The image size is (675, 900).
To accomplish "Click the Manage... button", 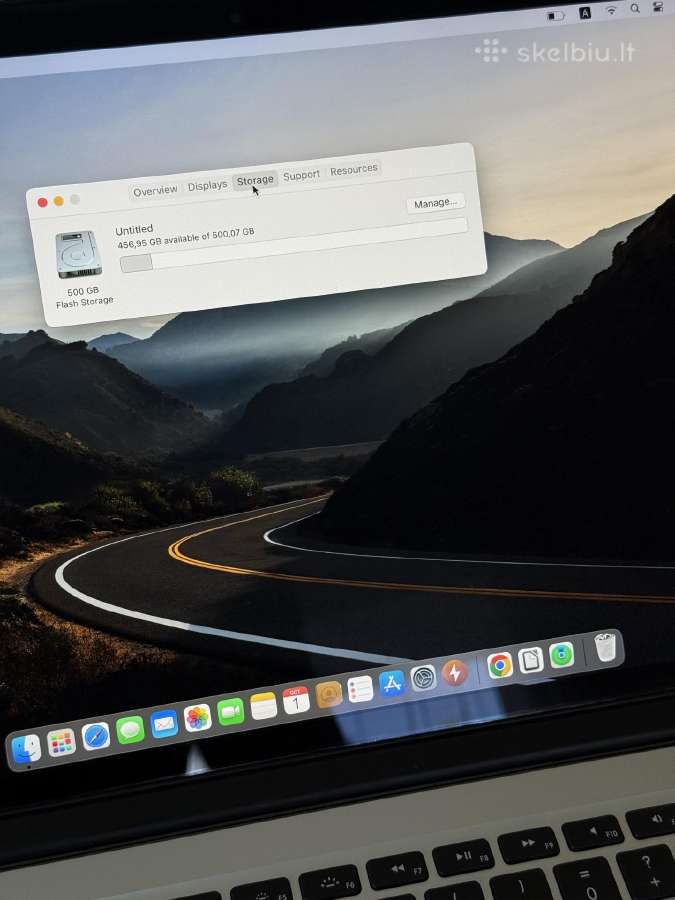I will [x=436, y=203].
